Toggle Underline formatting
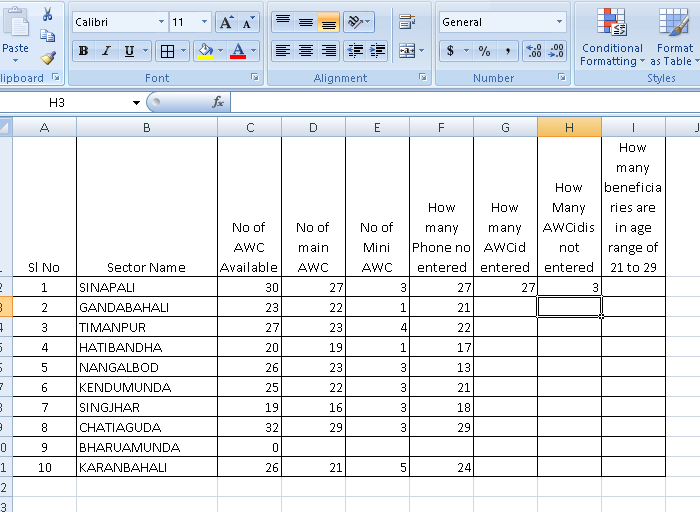The width and height of the screenshot is (700, 512). [x=129, y=51]
